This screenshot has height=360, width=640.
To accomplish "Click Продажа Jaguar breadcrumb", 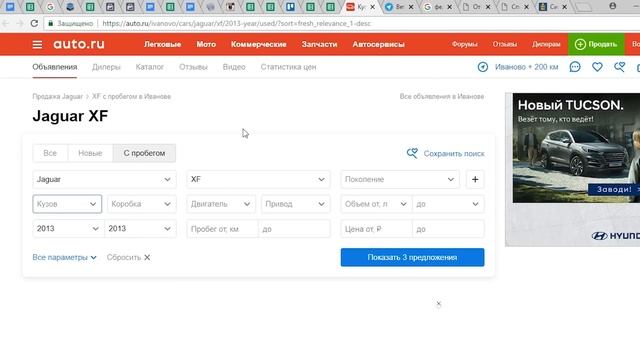I will pyautogui.click(x=58, y=97).
